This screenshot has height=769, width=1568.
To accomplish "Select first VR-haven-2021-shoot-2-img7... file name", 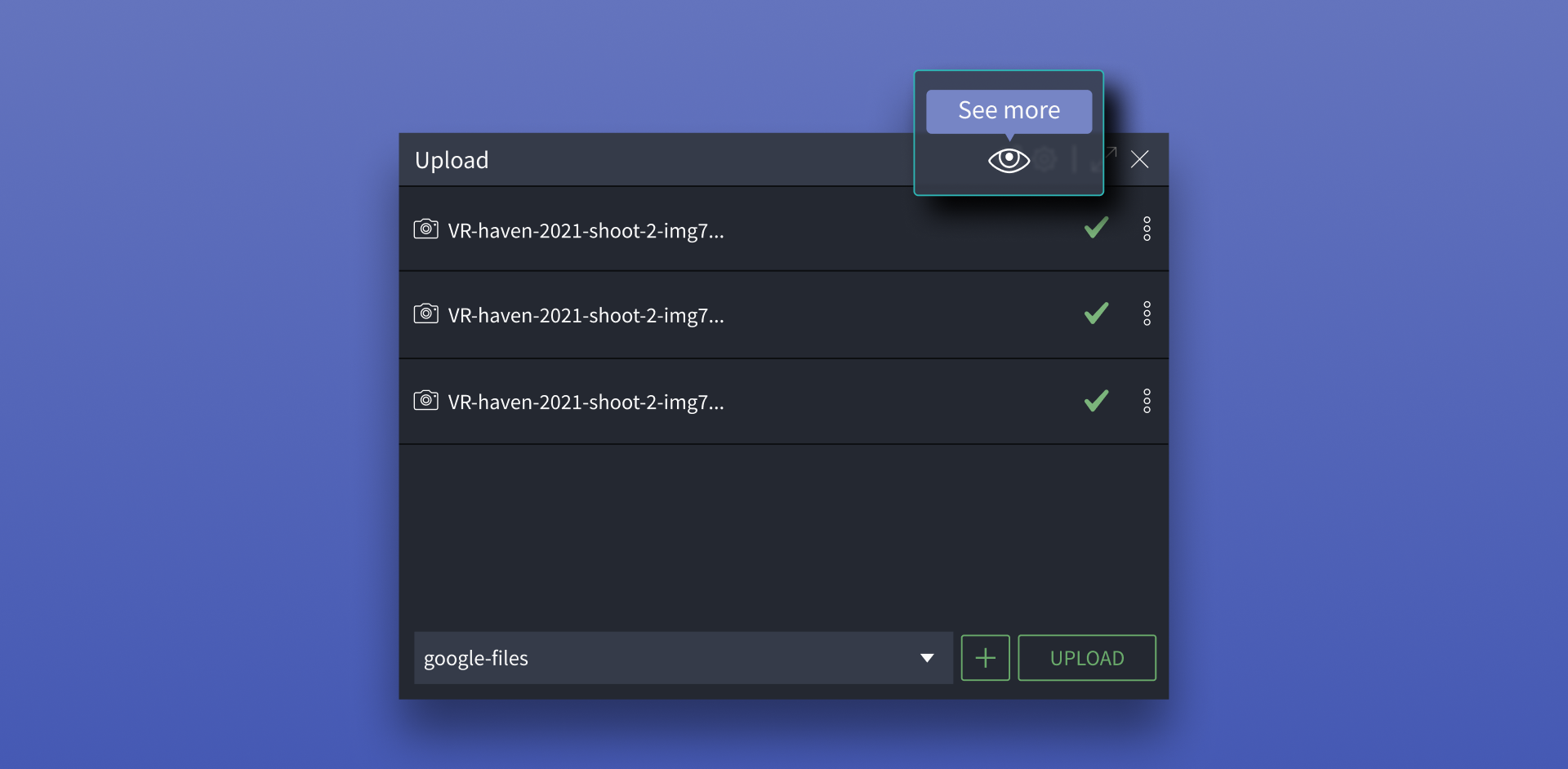I will tap(586, 231).
